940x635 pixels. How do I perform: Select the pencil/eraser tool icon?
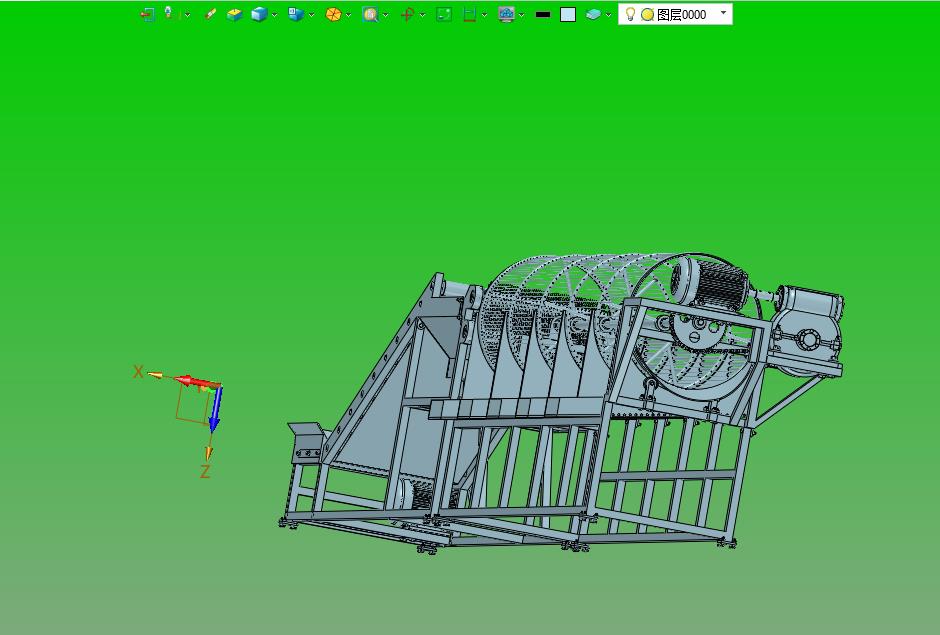tap(210, 14)
